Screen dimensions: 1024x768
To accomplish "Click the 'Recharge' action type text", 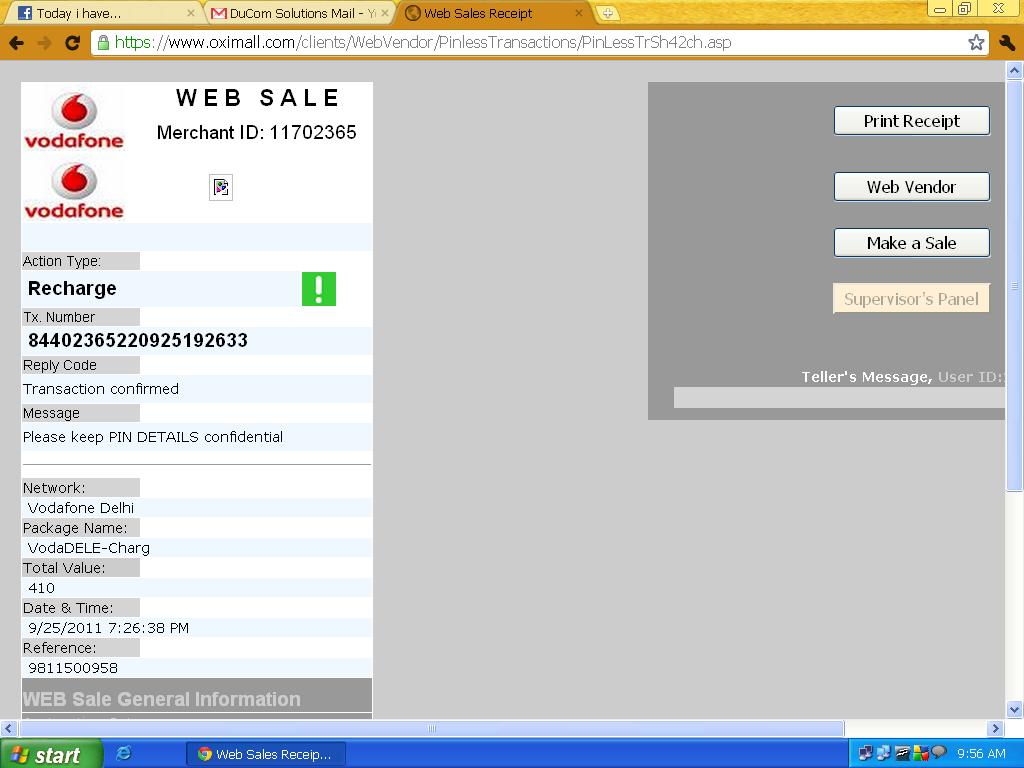I will [x=72, y=288].
